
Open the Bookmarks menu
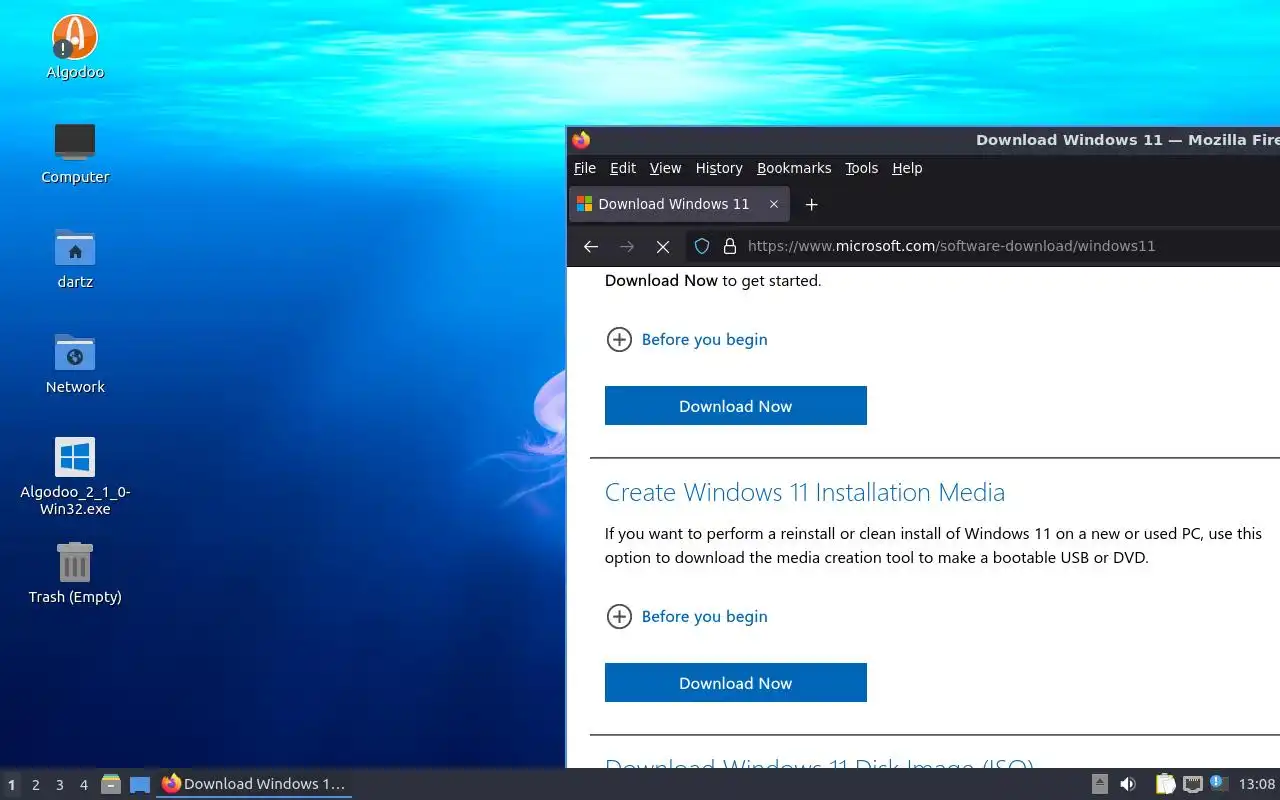[794, 168]
